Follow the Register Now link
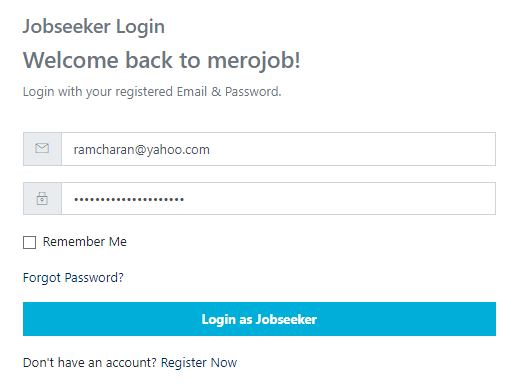 (199, 363)
